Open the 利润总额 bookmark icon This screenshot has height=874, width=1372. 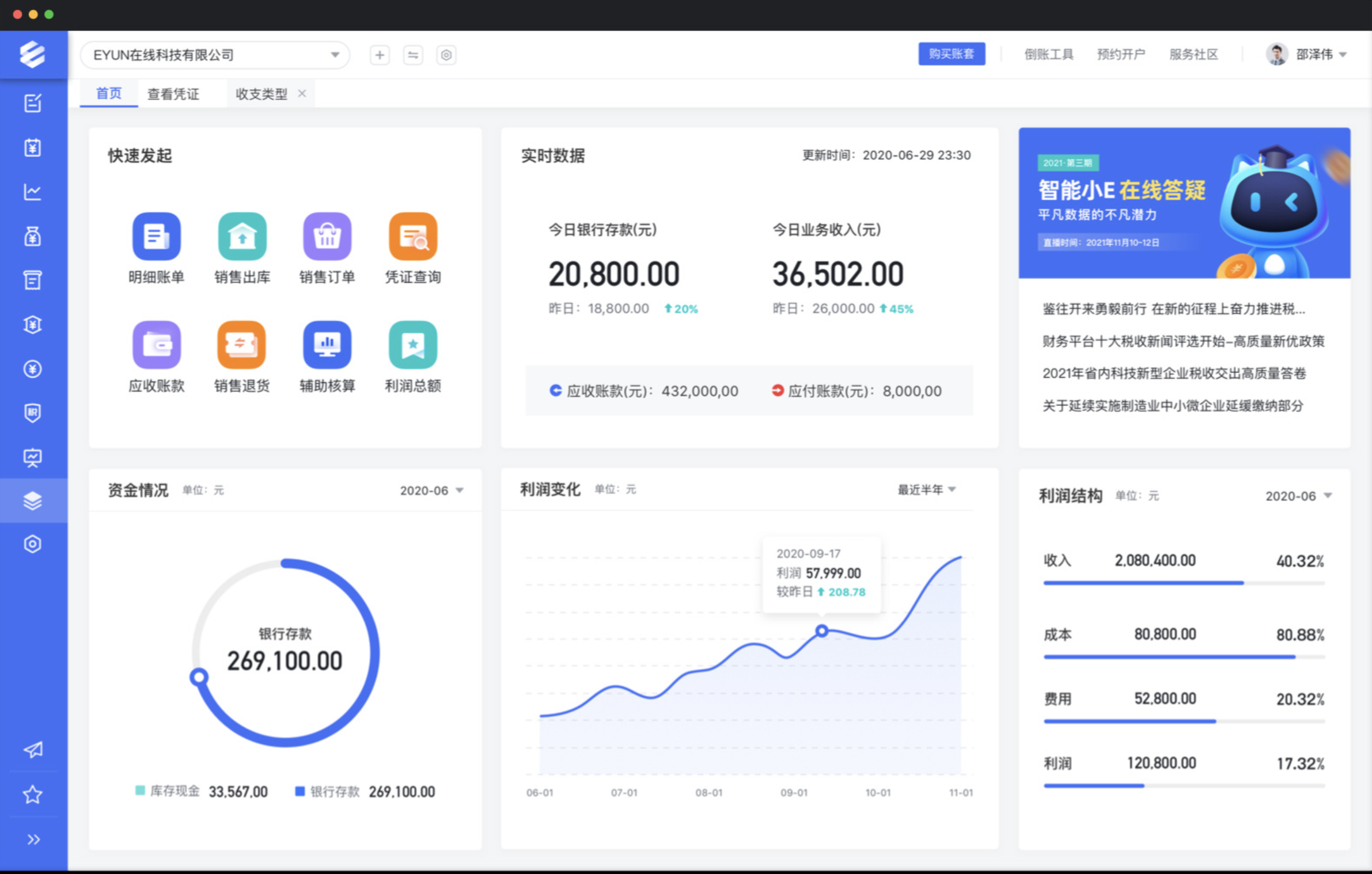412,345
